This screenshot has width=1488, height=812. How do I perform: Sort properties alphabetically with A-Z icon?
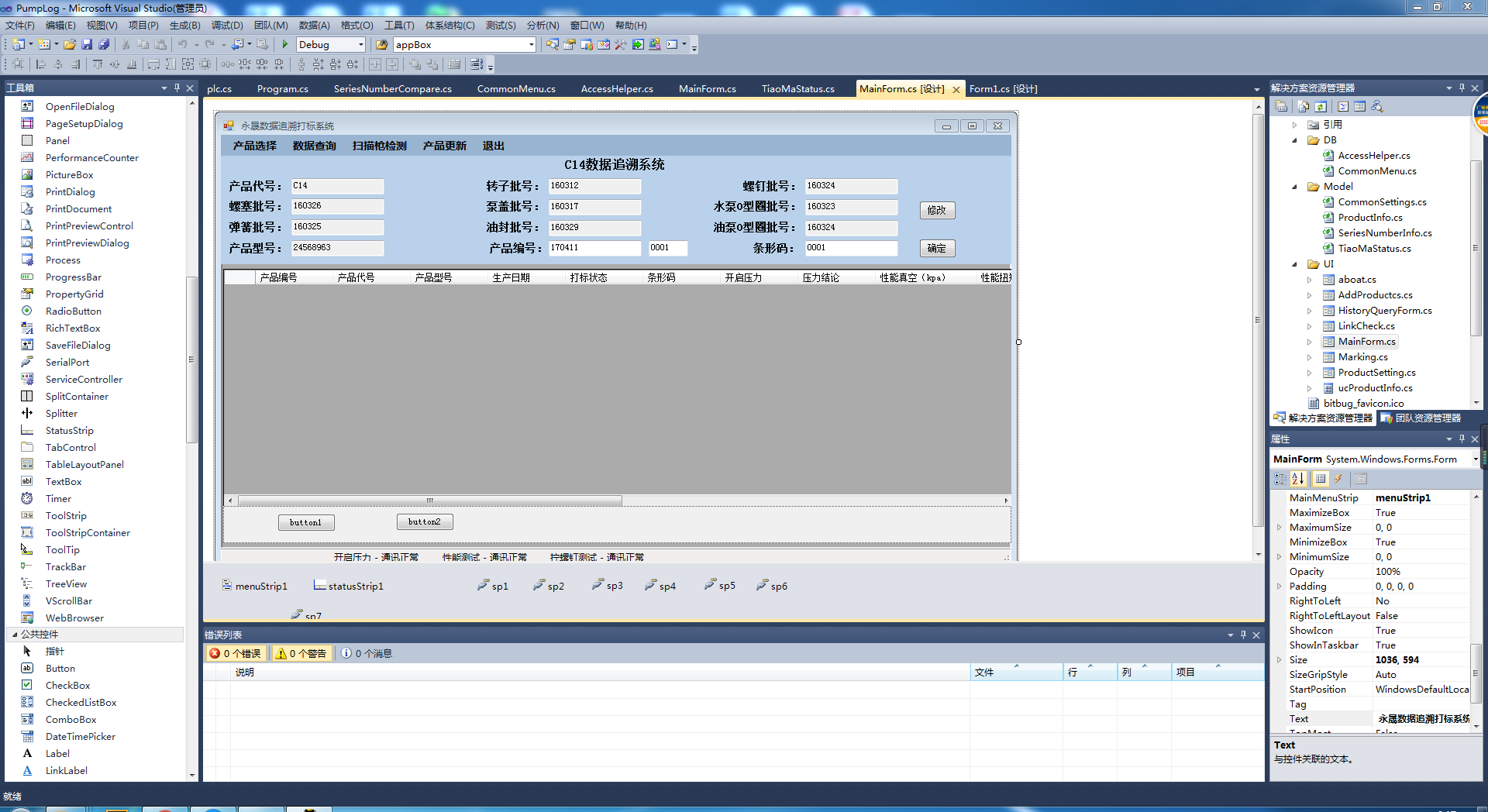1299,479
